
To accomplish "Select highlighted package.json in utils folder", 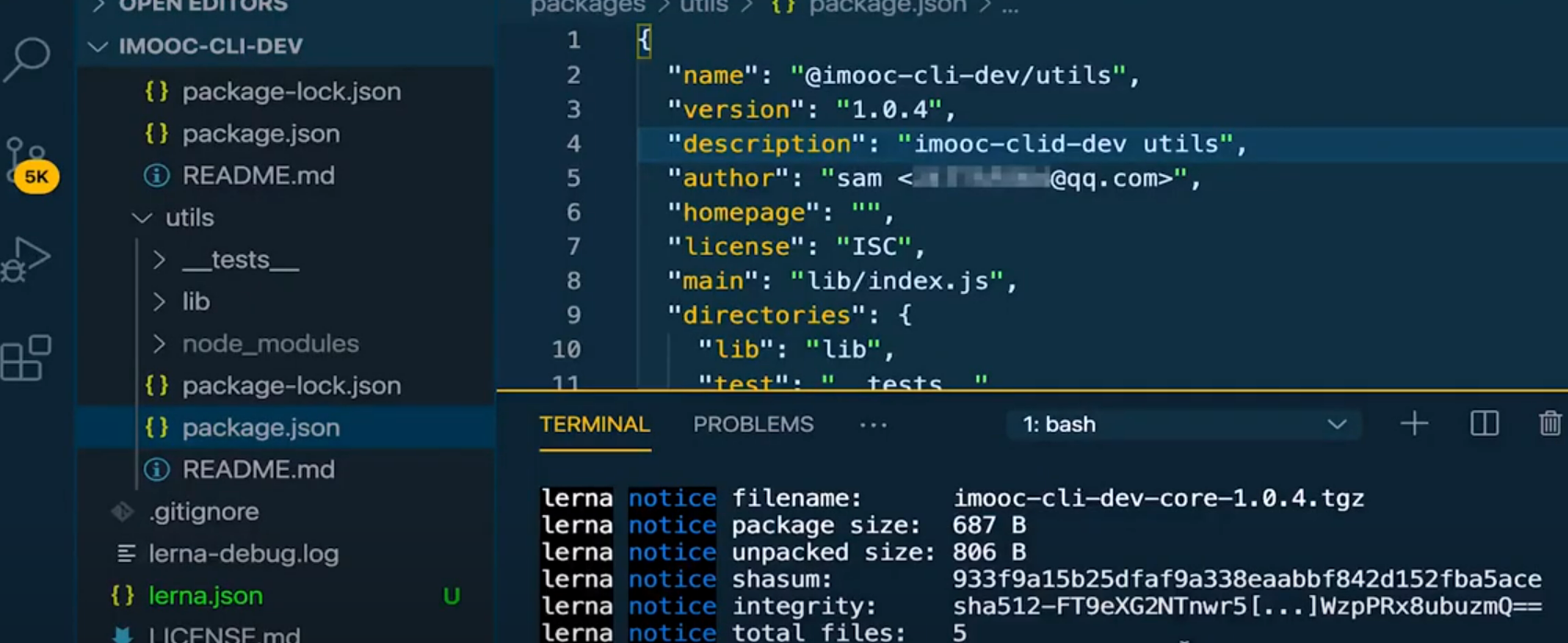I will (x=285, y=427).
